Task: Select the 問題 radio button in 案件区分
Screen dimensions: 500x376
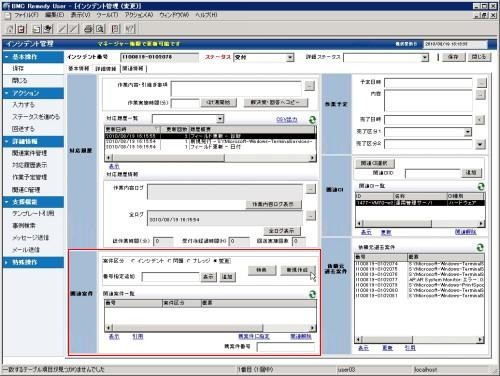Action: click(x=169, y=261)
